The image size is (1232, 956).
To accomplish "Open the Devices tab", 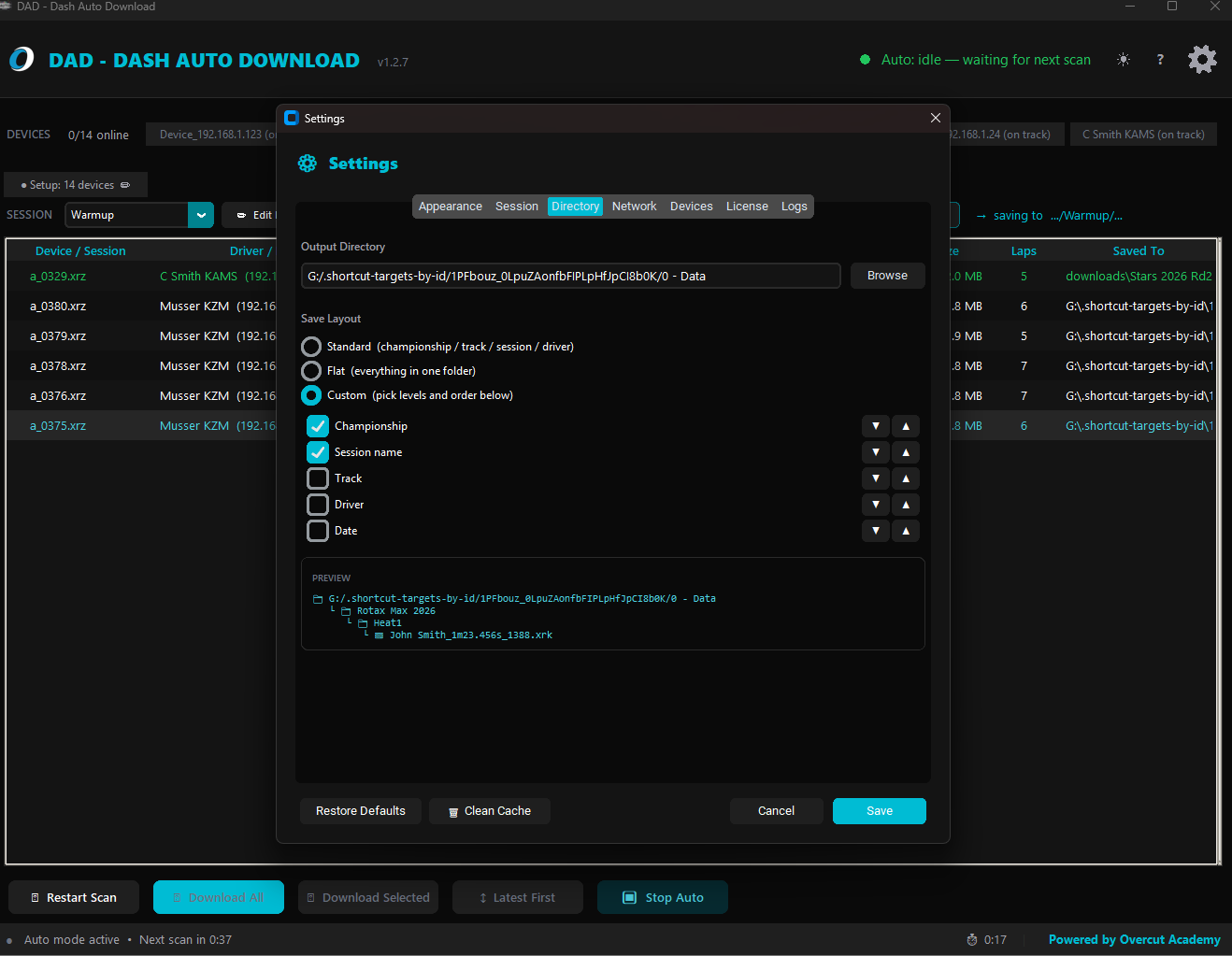I will click(692, 207).
